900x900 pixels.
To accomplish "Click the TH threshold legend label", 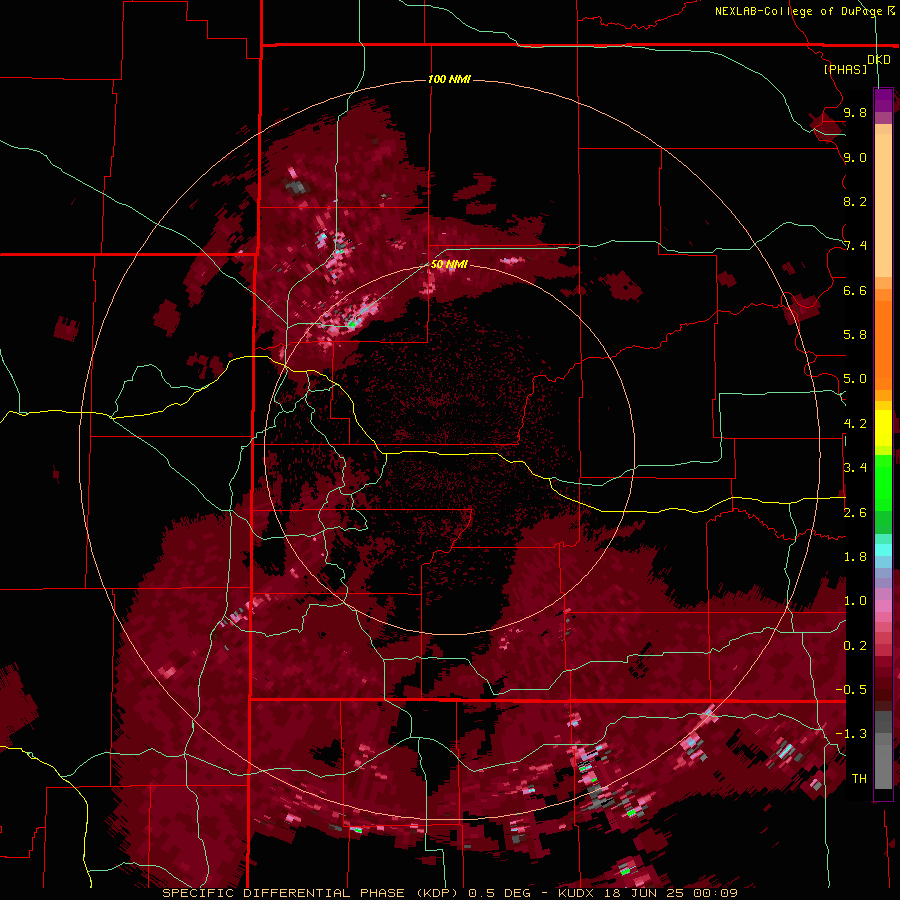I will pos(859,779).
